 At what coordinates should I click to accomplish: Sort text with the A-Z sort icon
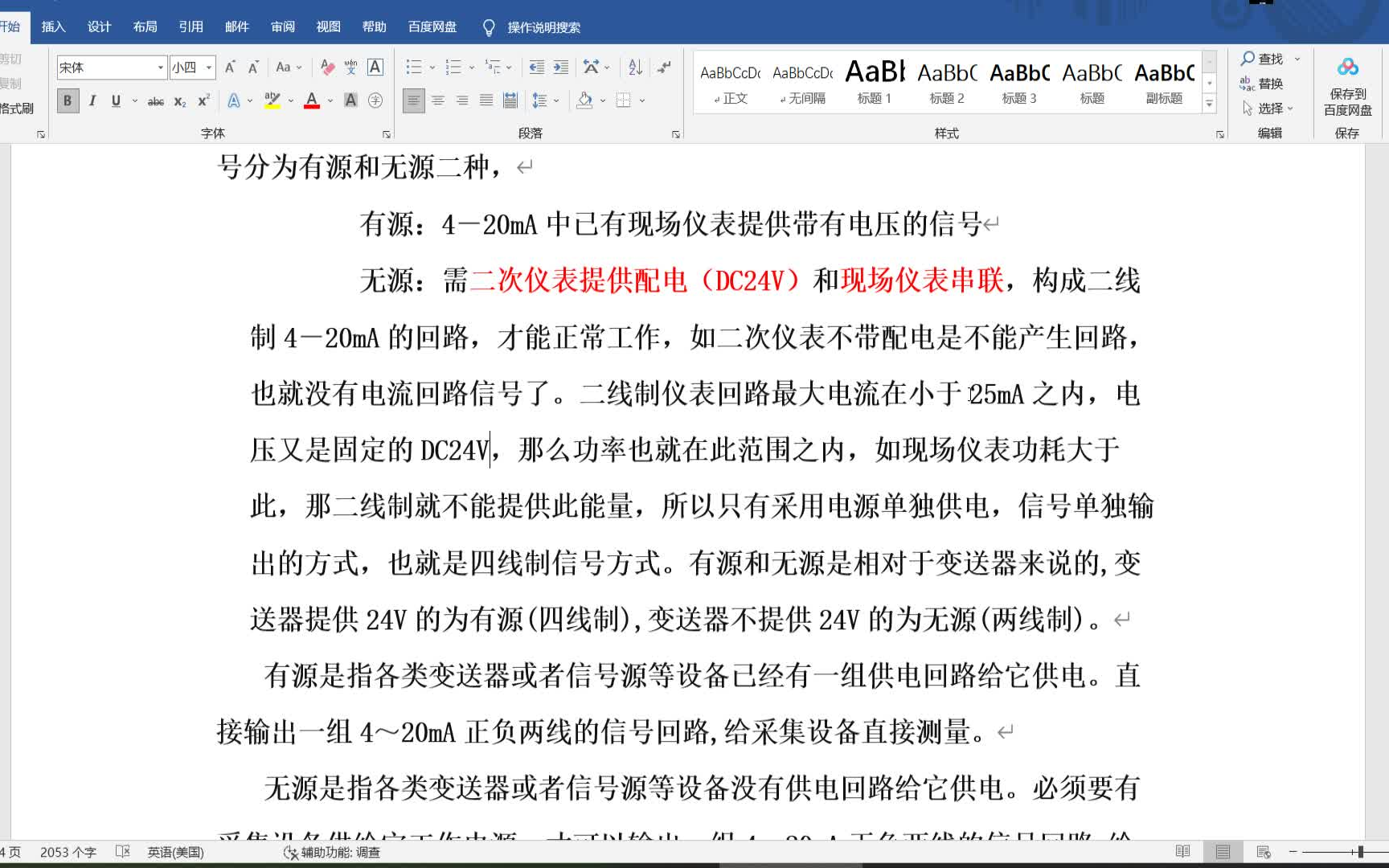click(x=635, y=68)
